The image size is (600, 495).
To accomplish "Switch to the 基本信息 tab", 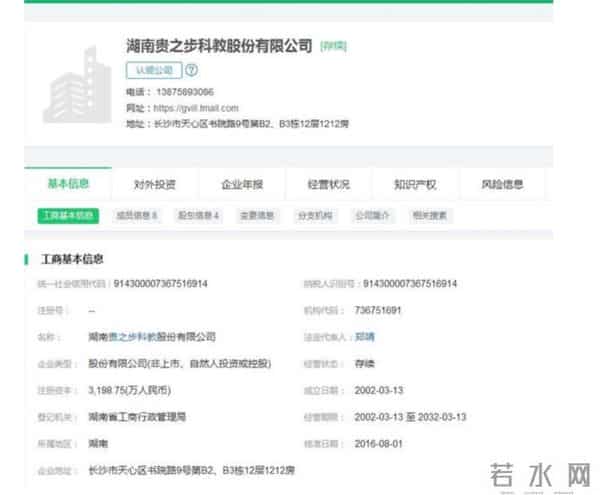I will 68,184.
